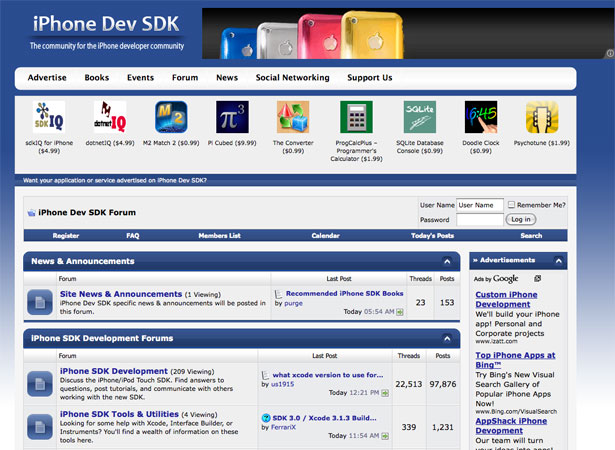Screen dimensions: 615x450
Task: Collapse the iPhone SDK Development Forums section
Action: coord(447,338)
